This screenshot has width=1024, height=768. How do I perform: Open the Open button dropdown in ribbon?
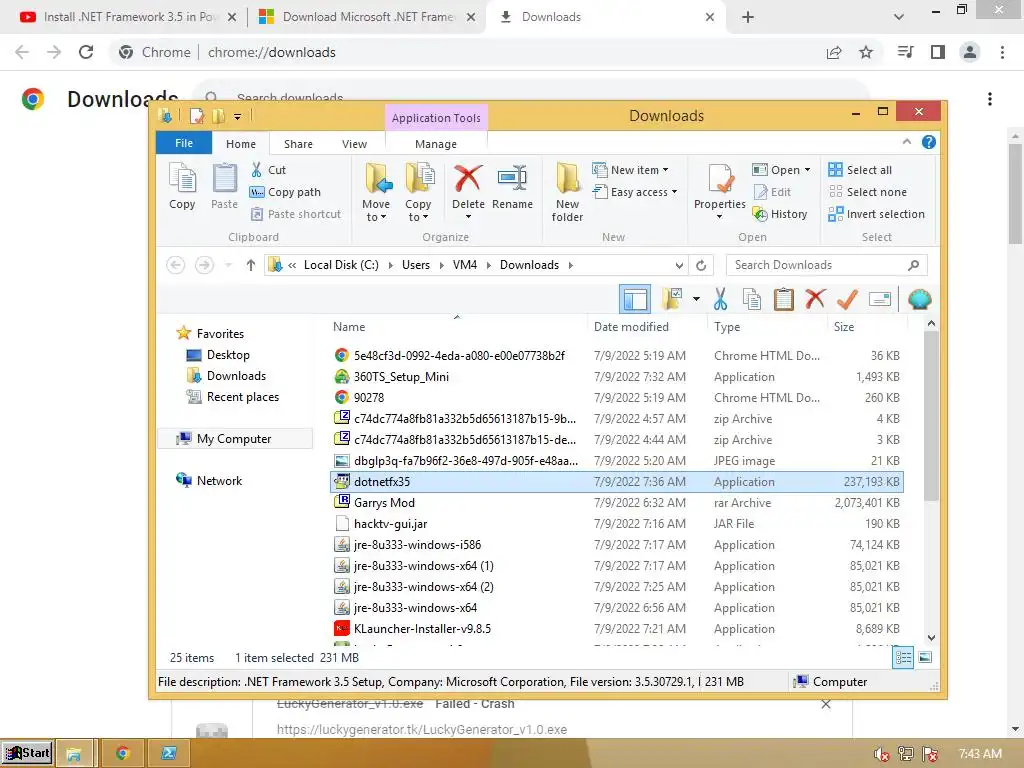[807, 170]
